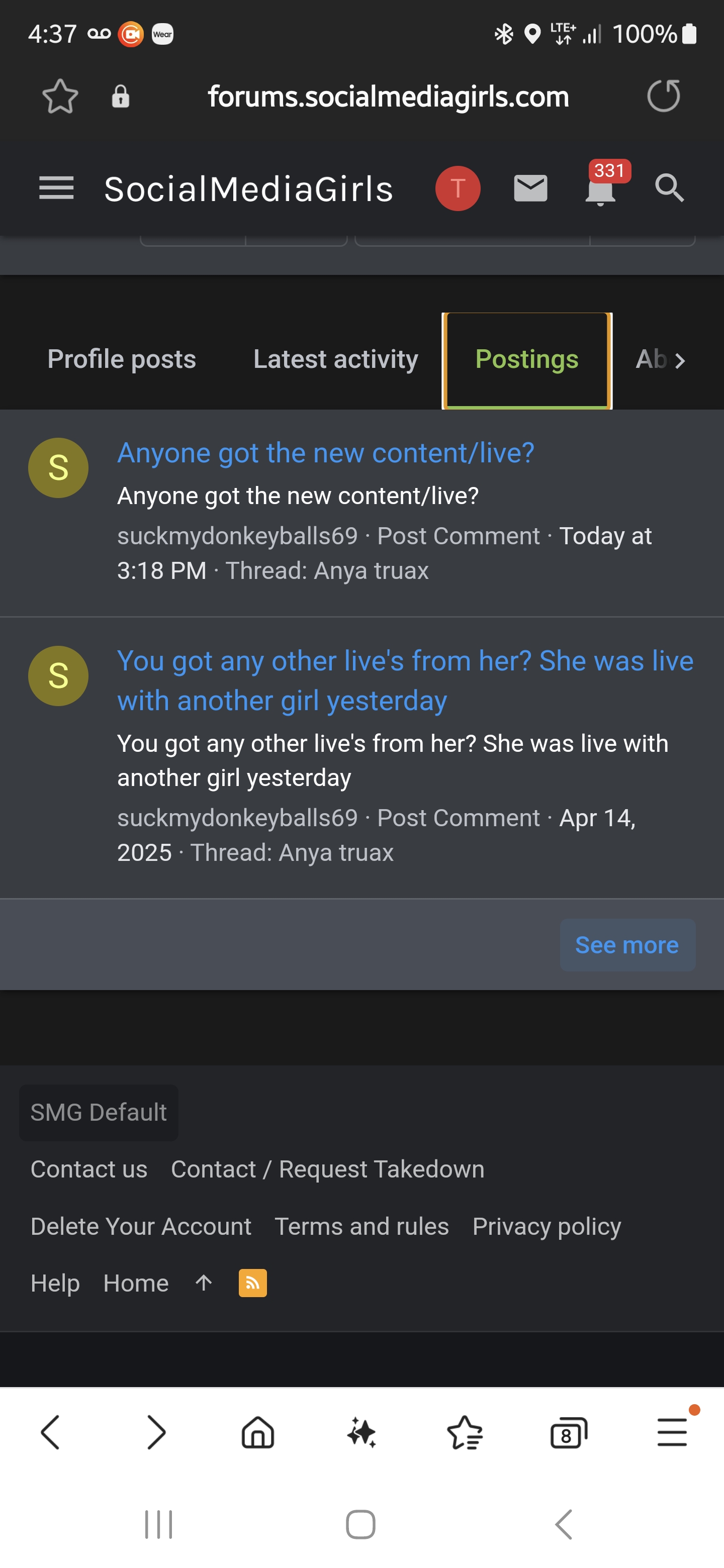Tap the address bar URL field
The width and height of the screenshot is (724, 1568).
[x=388, y=96]
